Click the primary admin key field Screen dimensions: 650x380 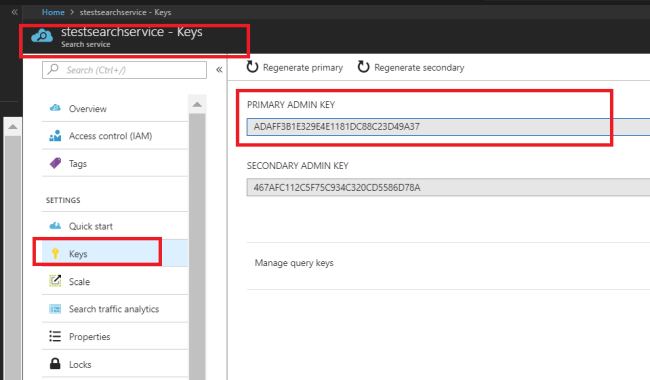[448, 127]
